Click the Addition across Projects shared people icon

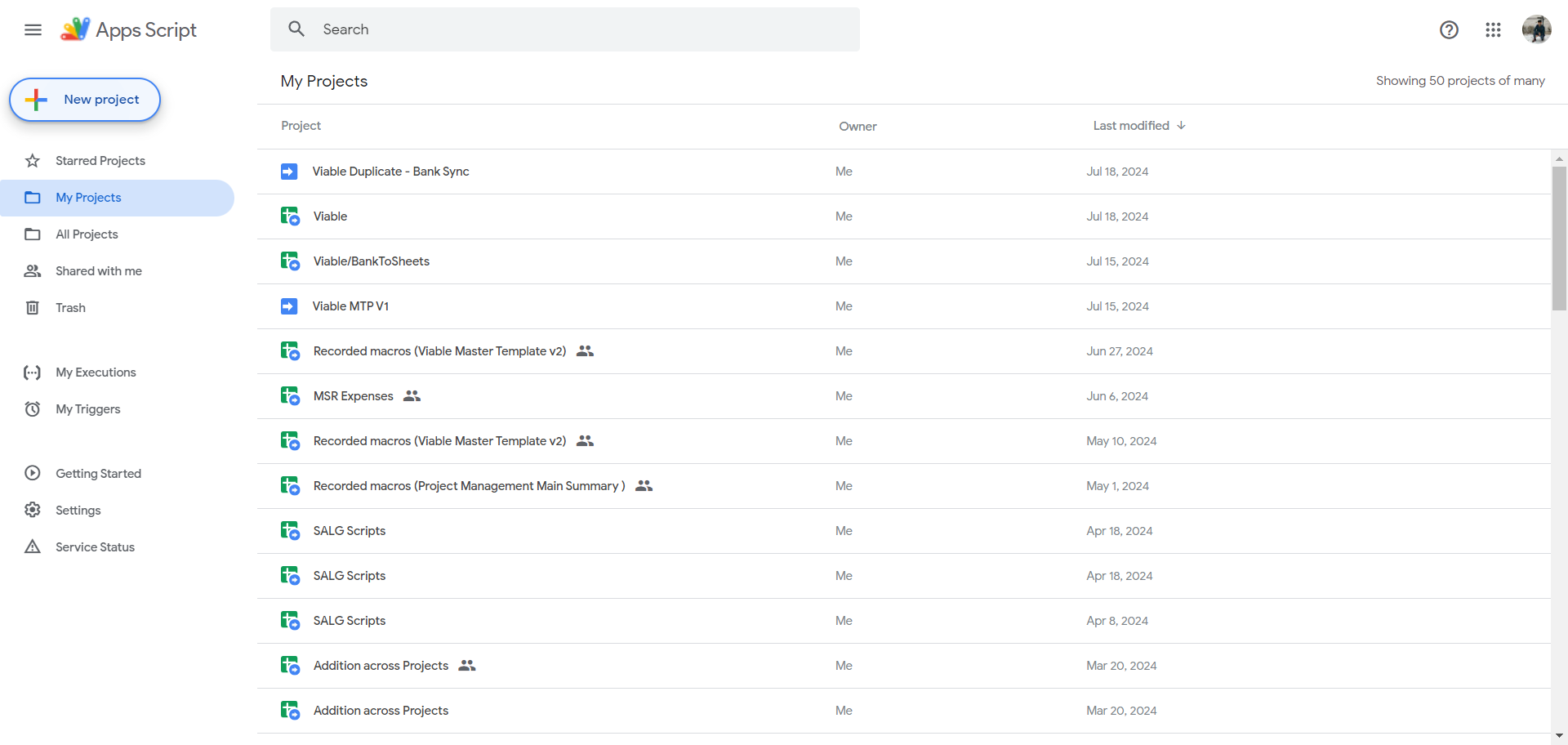(467, 666)
